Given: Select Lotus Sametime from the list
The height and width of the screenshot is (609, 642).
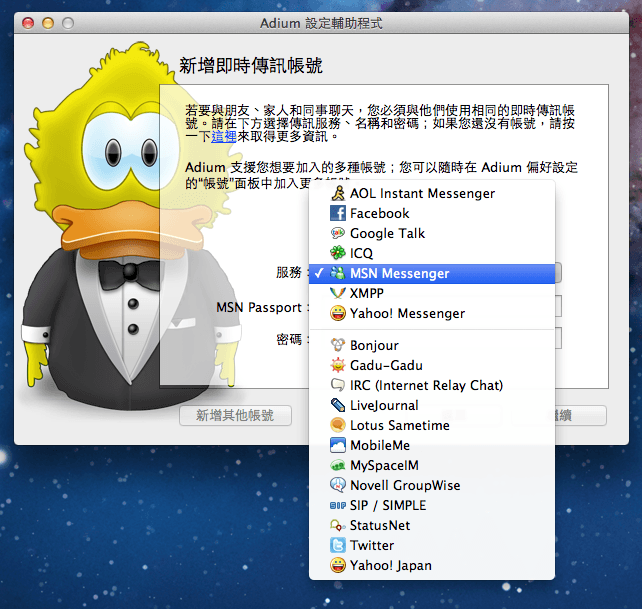Looking at the screenshot, I should pos(399,425).
